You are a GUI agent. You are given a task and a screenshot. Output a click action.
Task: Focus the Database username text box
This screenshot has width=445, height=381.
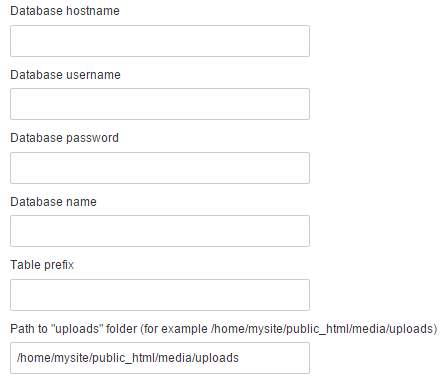[x=160, y=104]
